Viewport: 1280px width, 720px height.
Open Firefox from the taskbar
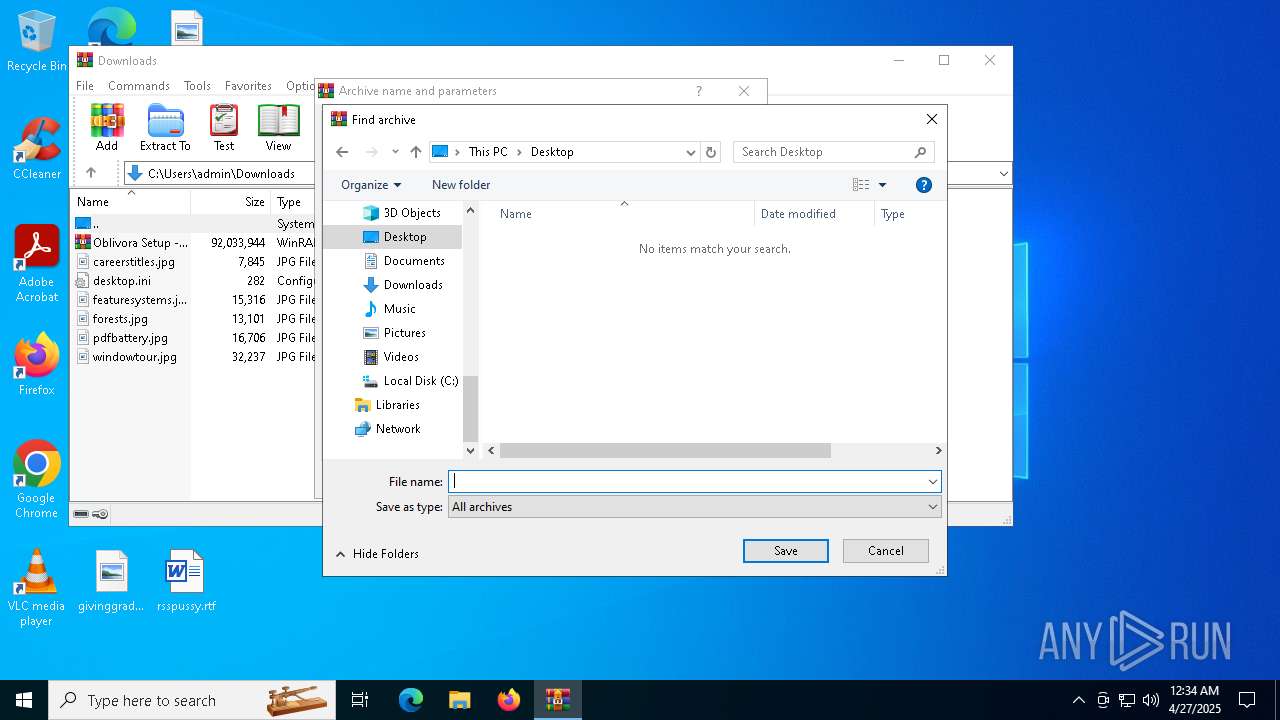(x=509, y=700)
